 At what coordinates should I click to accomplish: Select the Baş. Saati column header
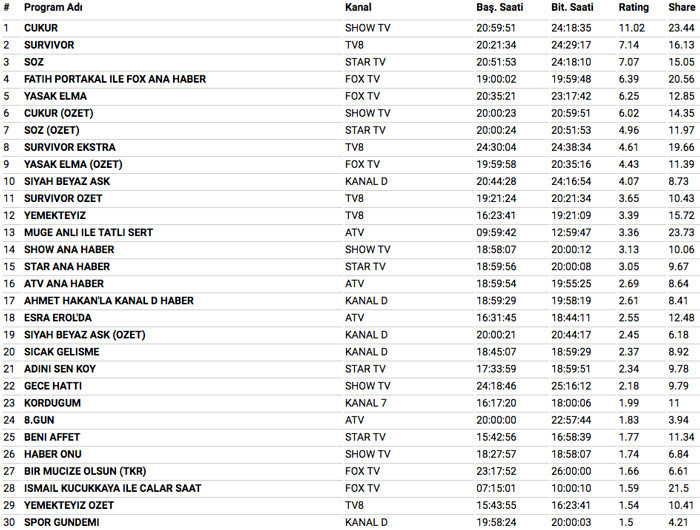499,8
